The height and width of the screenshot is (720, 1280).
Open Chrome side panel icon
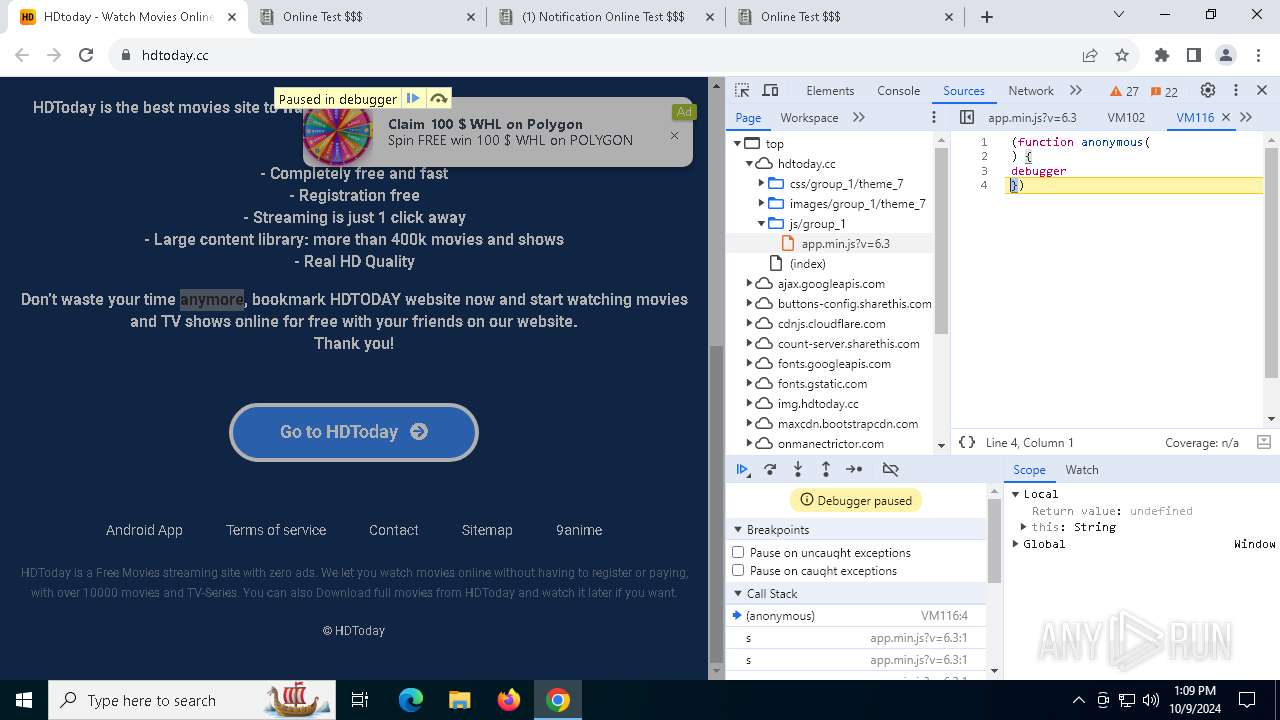coord(1194,55)
